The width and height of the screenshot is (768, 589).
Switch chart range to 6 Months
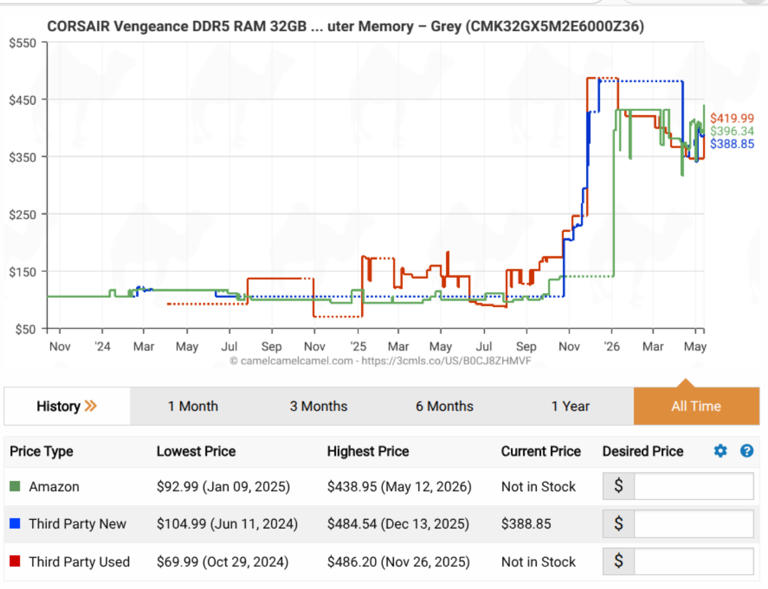pyautogui.click(x=444, y=406)
